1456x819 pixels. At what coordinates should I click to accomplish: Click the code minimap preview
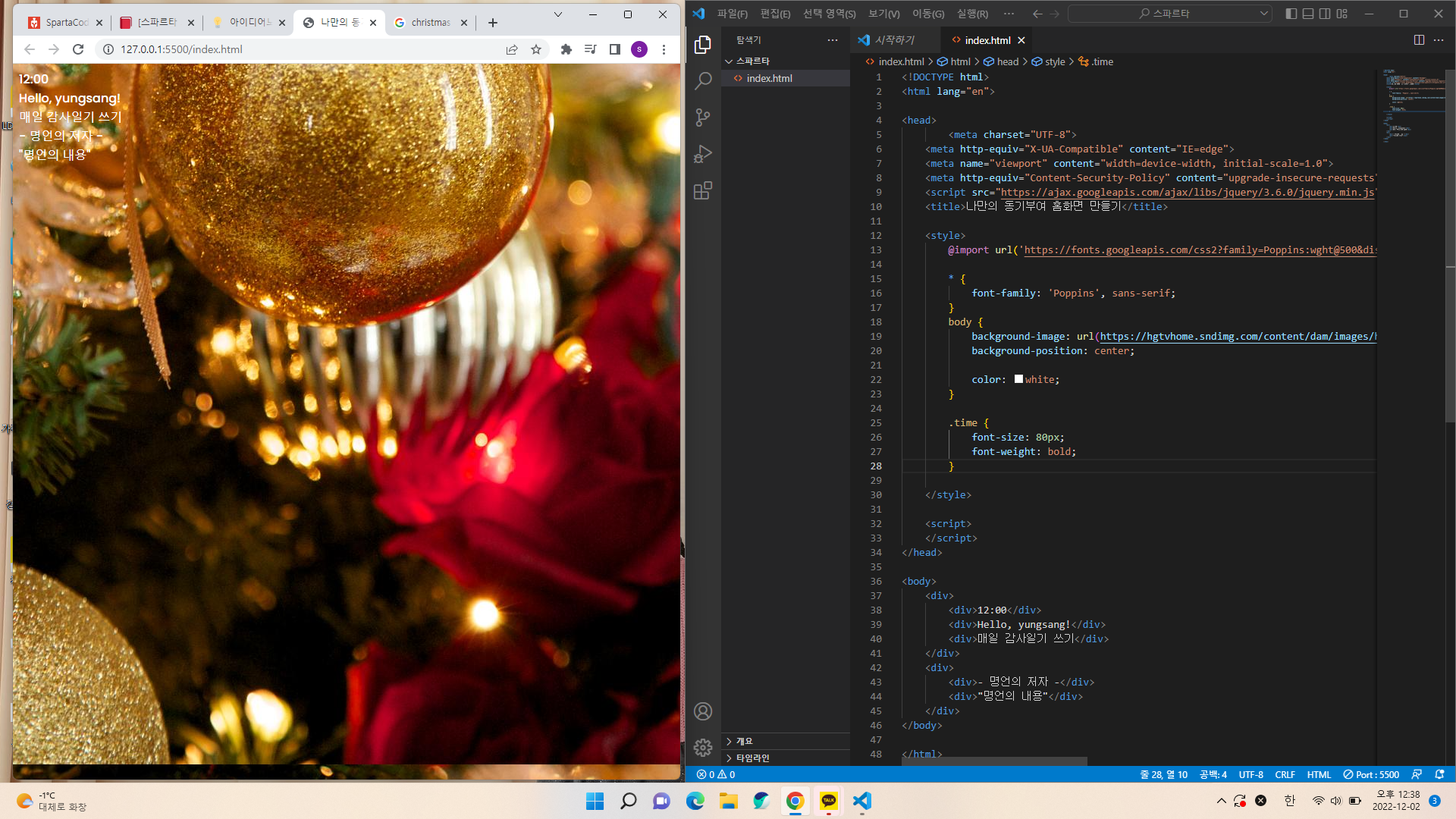coord(1414,106)
